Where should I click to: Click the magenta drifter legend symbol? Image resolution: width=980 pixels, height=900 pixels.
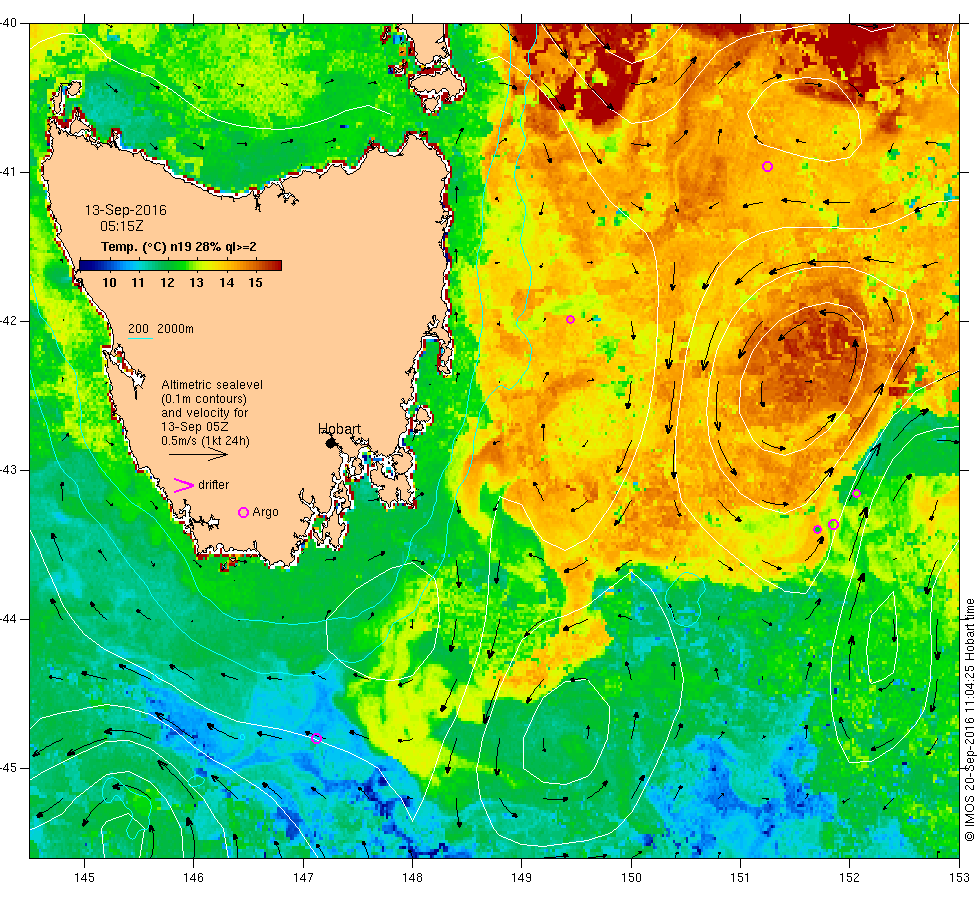tap(183, 485)
